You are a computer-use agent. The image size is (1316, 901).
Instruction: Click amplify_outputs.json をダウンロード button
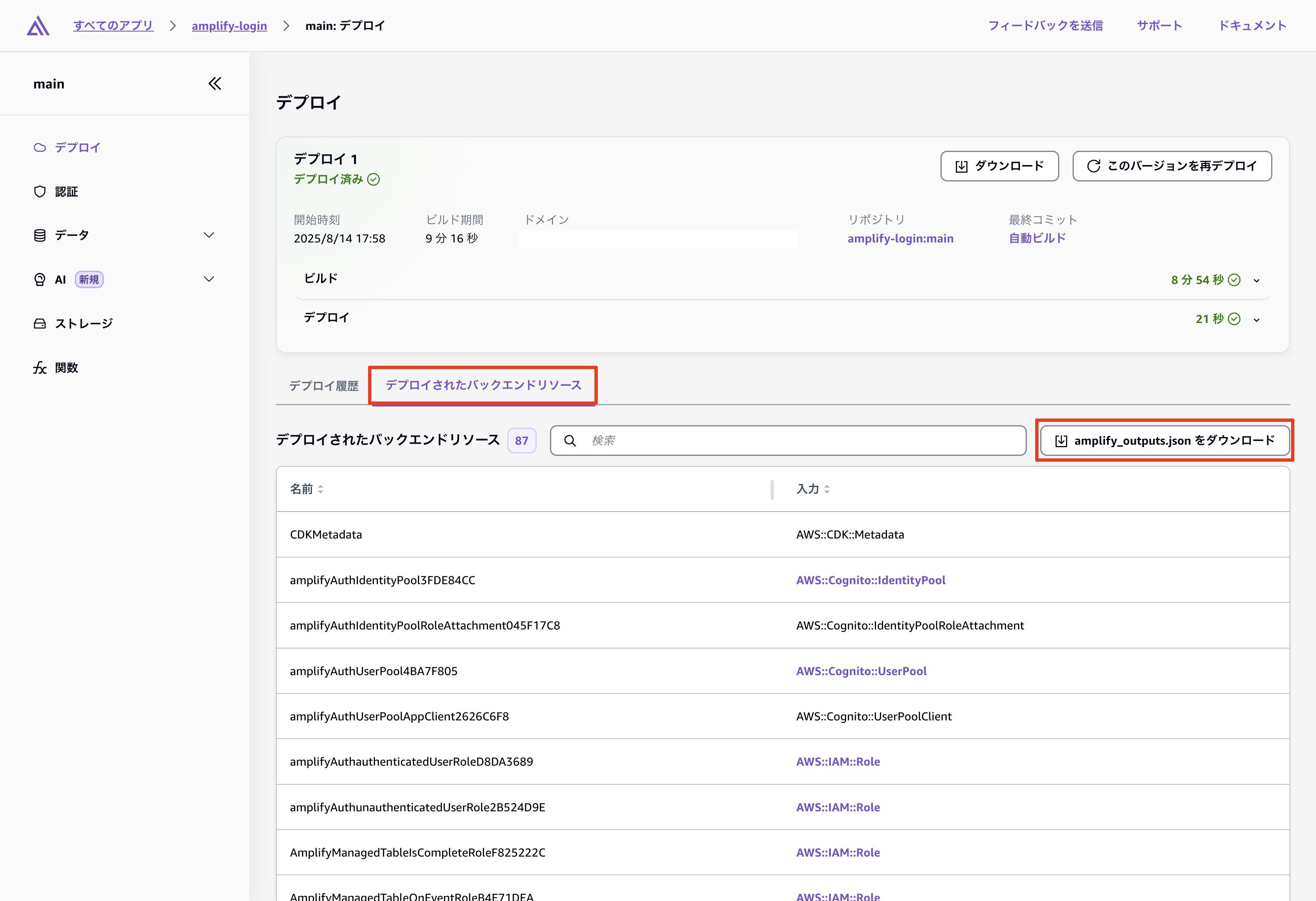1165,441
